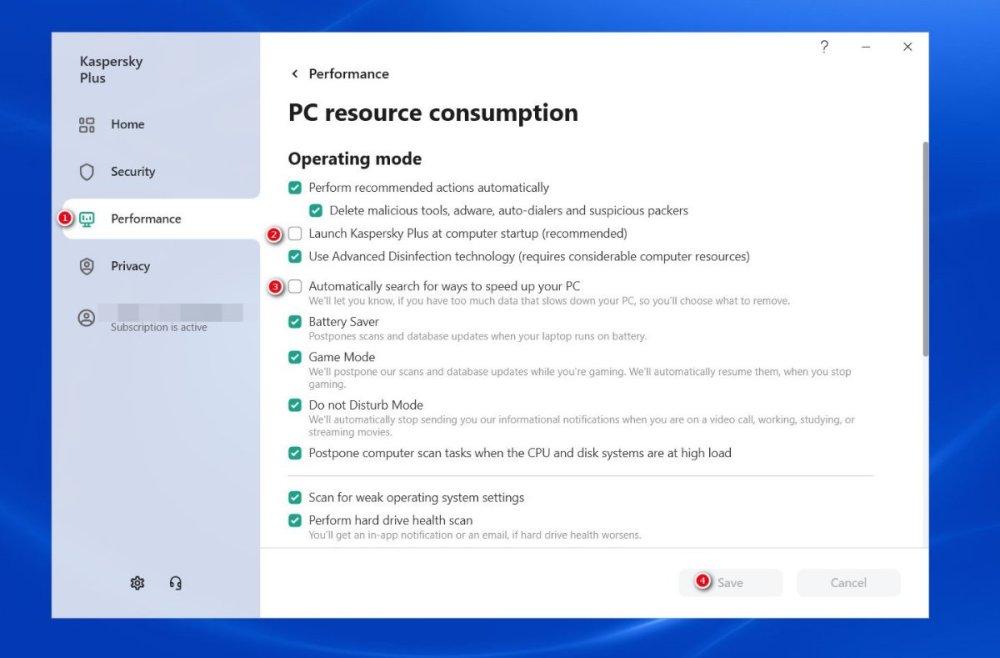Click the Privacy badge icon
This screenshot has width=1000, height=658.
(x=87, y=267)
